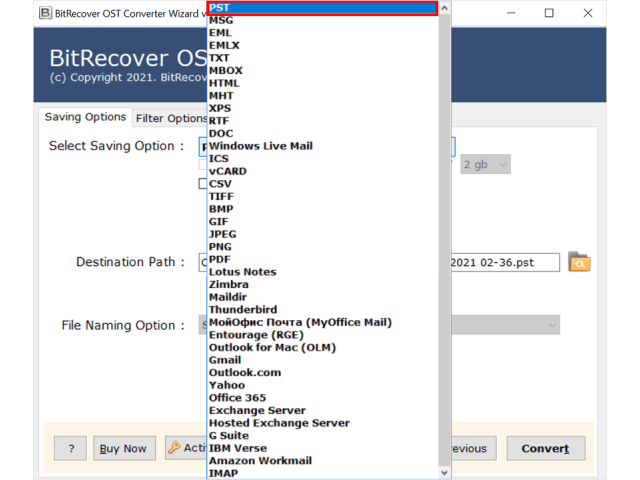Select Outlook for Mac (OLM)
This screenshot has height=480, width=640.
322,348
